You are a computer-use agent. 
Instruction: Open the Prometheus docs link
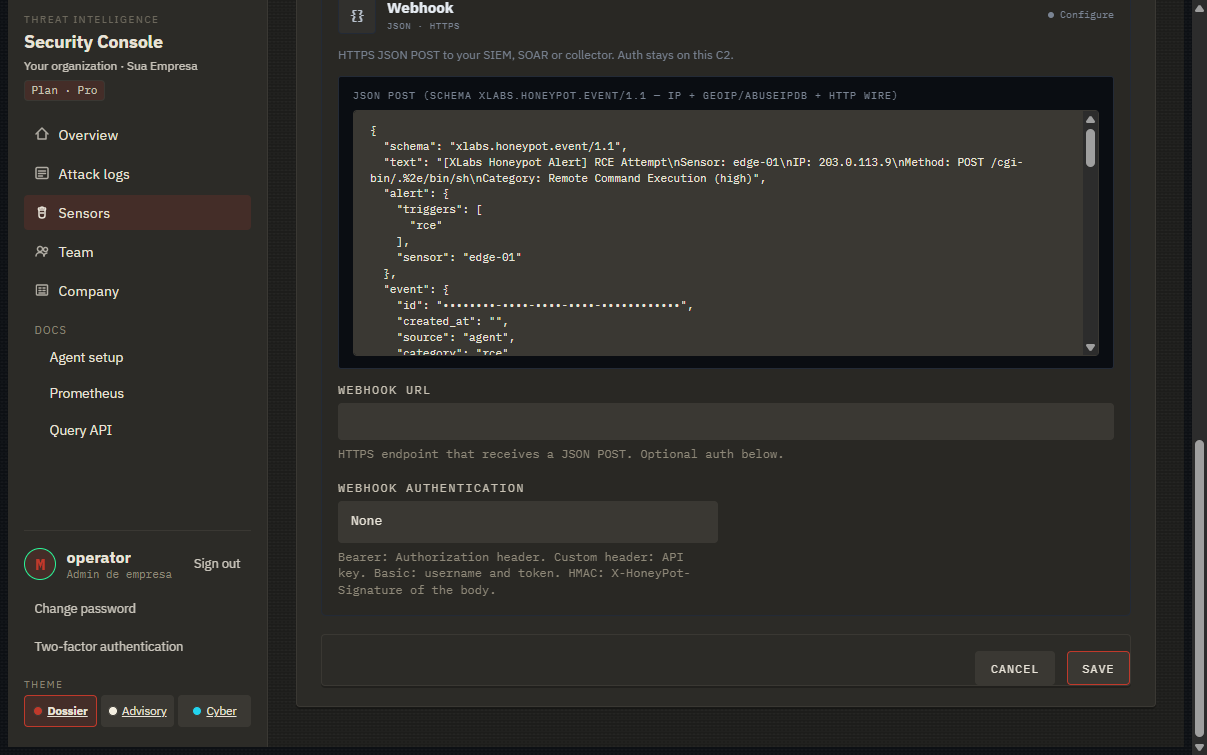[87, 393]
